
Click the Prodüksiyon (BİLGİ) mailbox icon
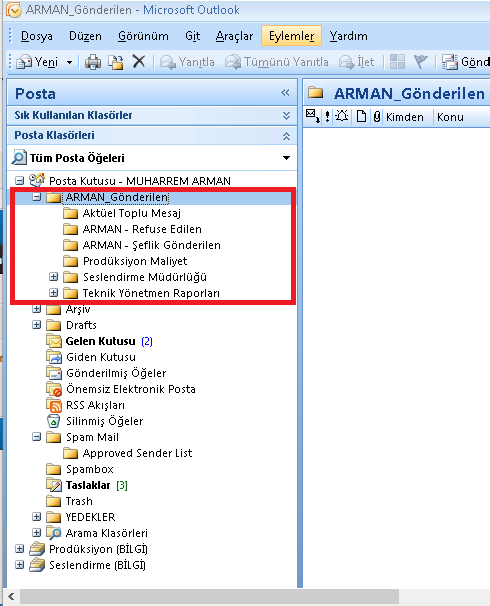(x=37, y=549)
